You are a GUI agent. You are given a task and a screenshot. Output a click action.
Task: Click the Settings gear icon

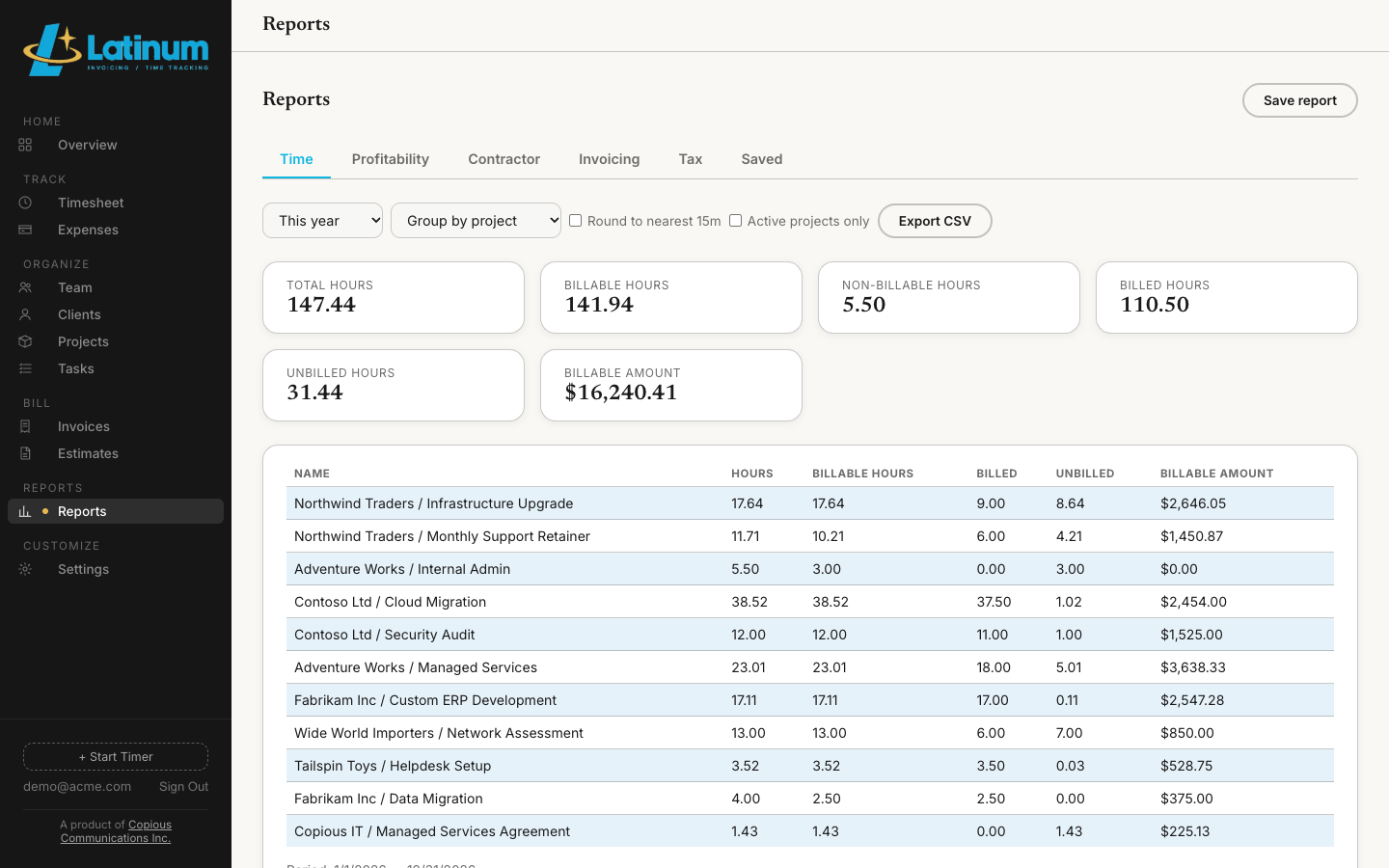(x=25, y=569)
